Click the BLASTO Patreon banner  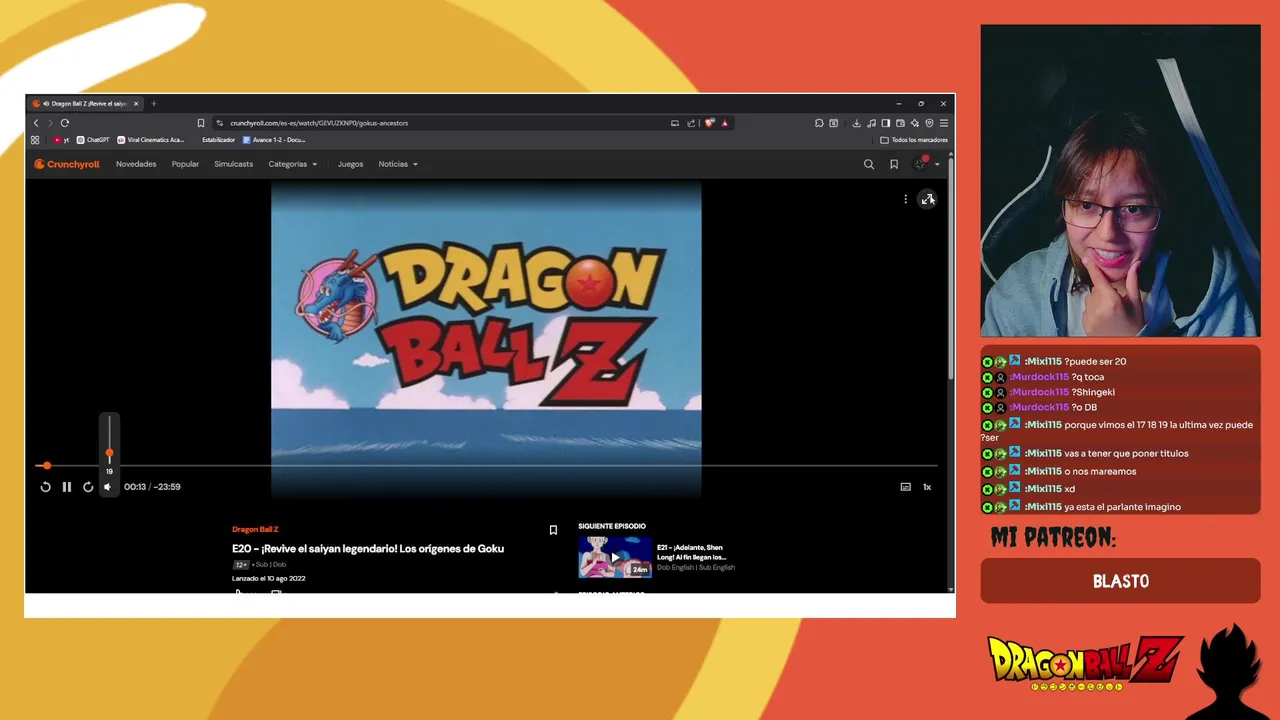[1120, 581]
